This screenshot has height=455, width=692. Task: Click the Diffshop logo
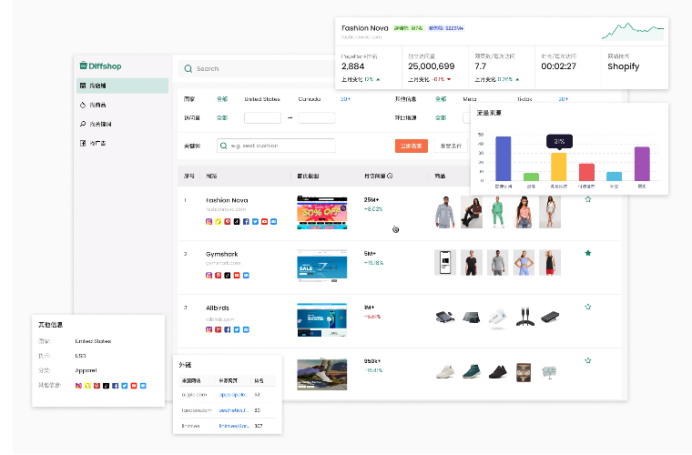coord(101,66)
